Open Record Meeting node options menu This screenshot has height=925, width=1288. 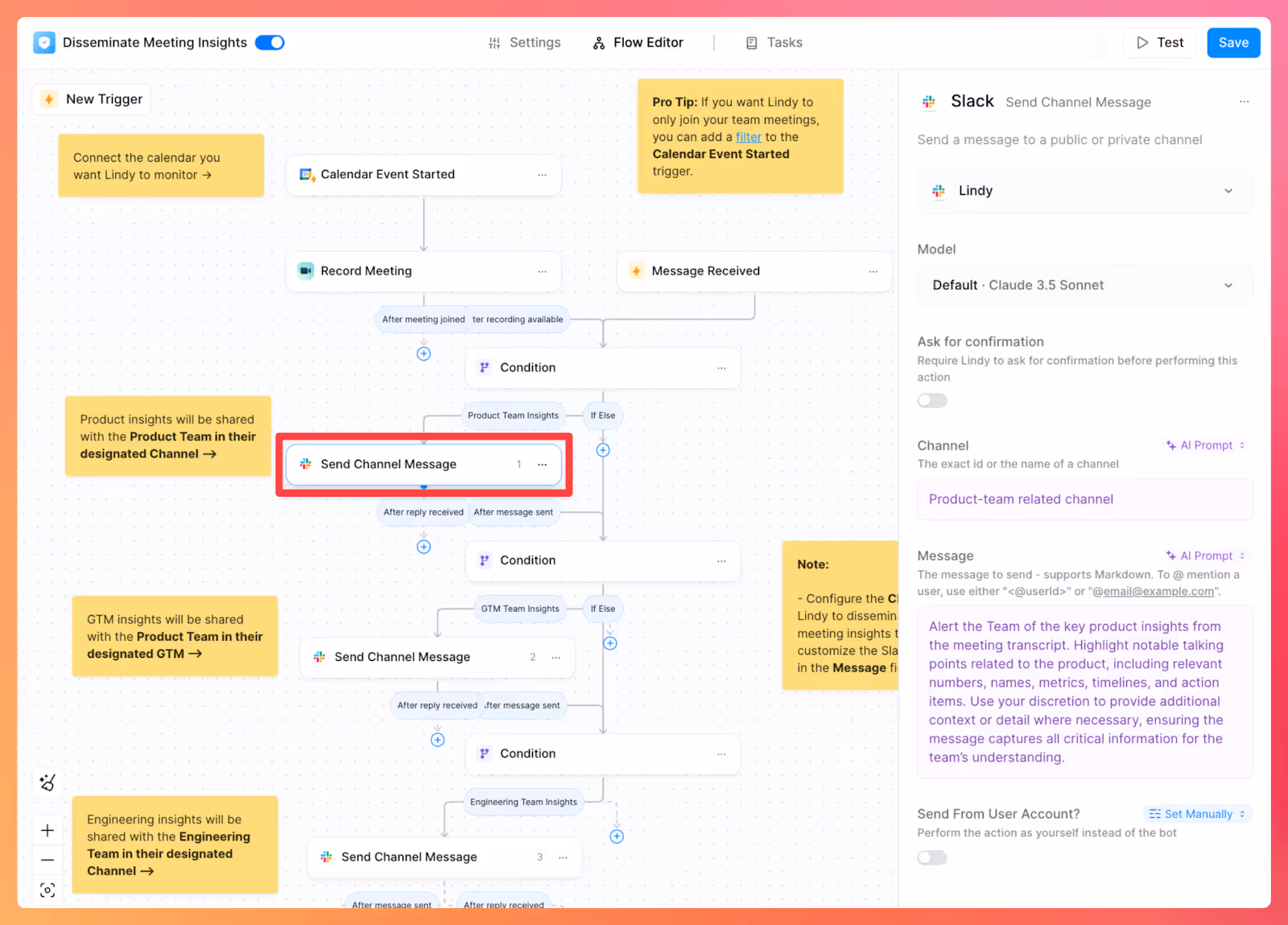click(x=543, y=271)
